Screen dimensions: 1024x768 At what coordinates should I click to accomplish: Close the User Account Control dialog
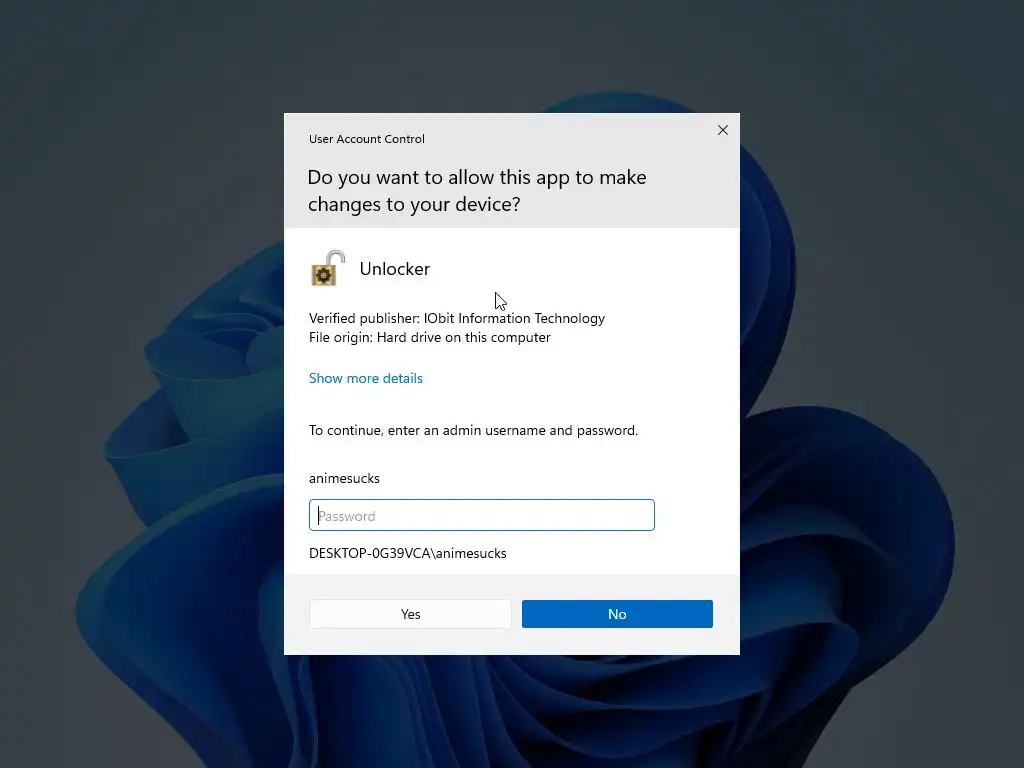click(722, 130)
